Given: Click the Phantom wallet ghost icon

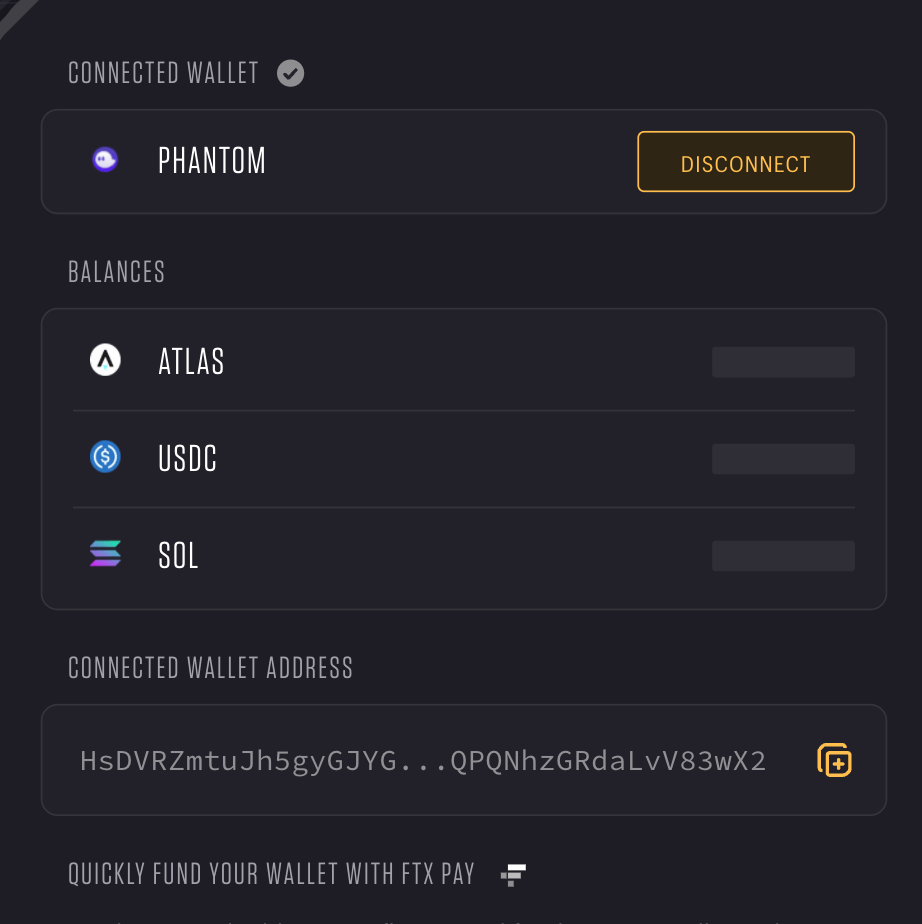Looking at the screenshot, I should [105, 160].
